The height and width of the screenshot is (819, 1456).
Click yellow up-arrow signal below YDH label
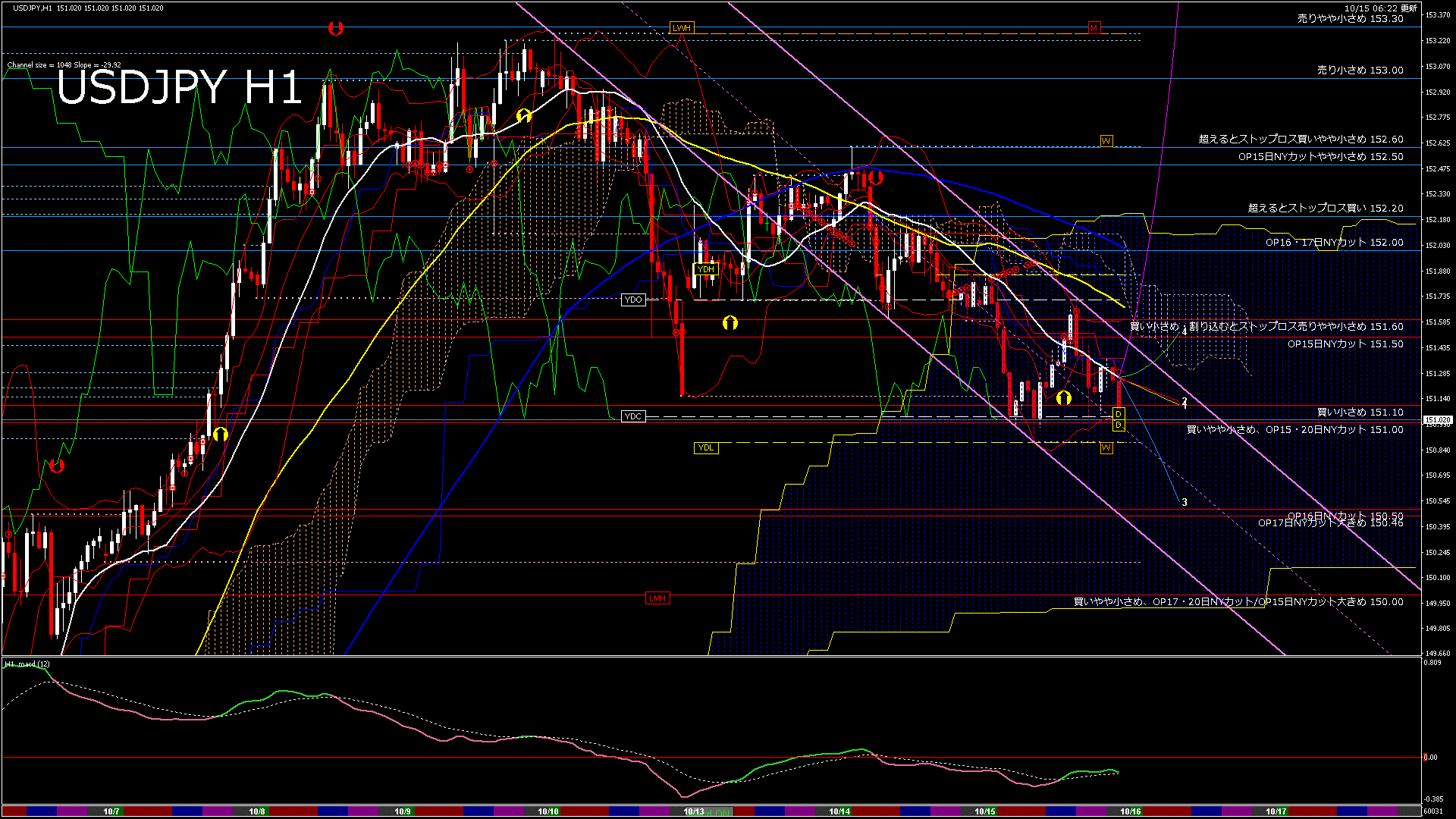pos(730,323)
